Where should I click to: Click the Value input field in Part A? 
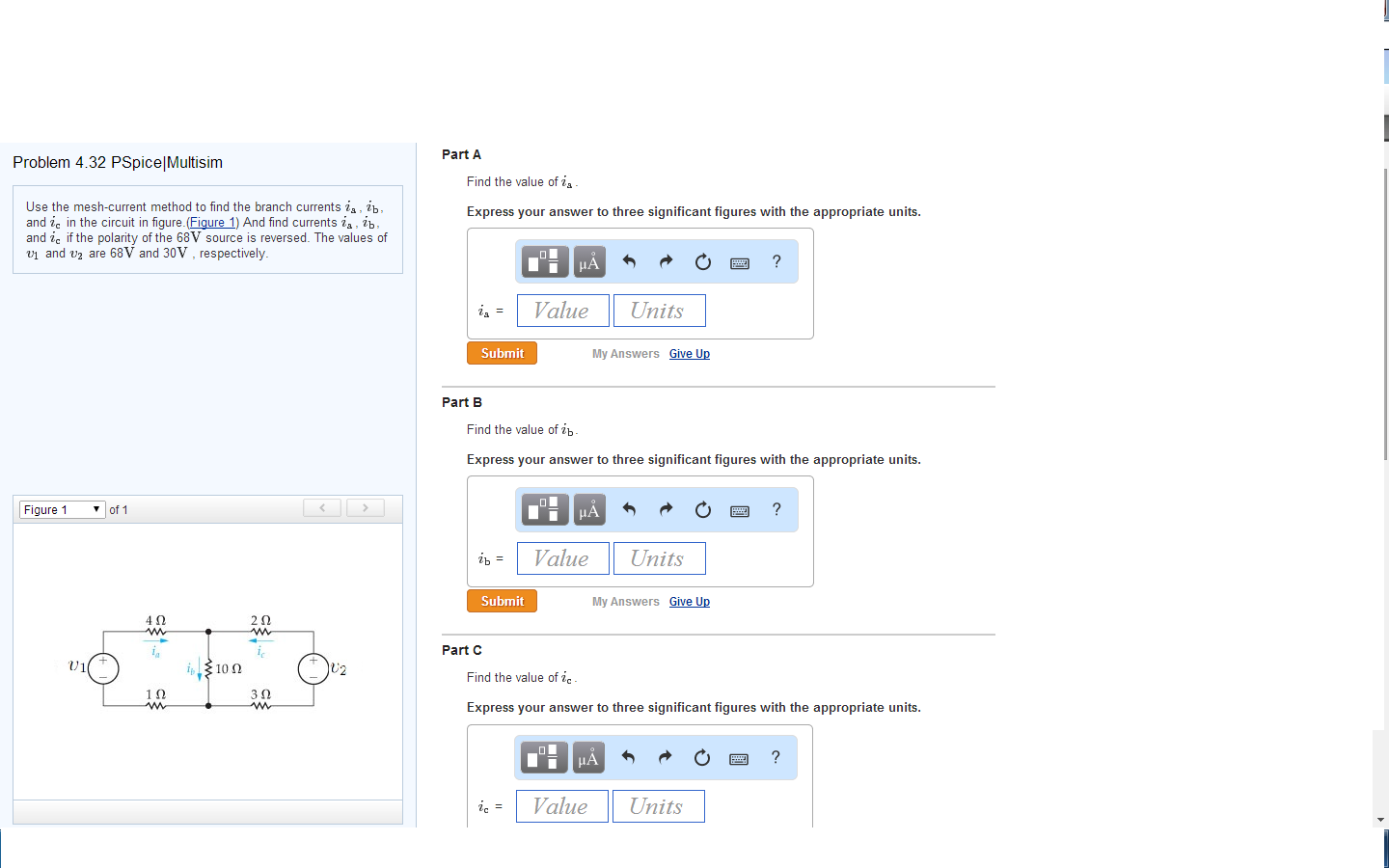point(562,310)
